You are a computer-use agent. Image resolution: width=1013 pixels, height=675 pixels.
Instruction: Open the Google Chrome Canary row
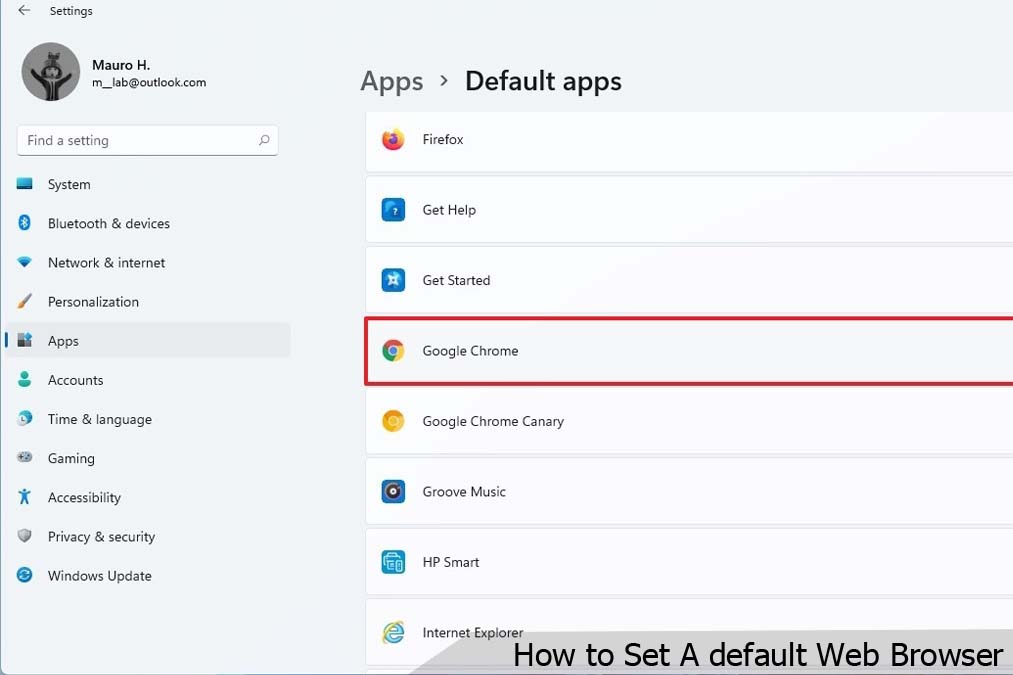point(689,421)
